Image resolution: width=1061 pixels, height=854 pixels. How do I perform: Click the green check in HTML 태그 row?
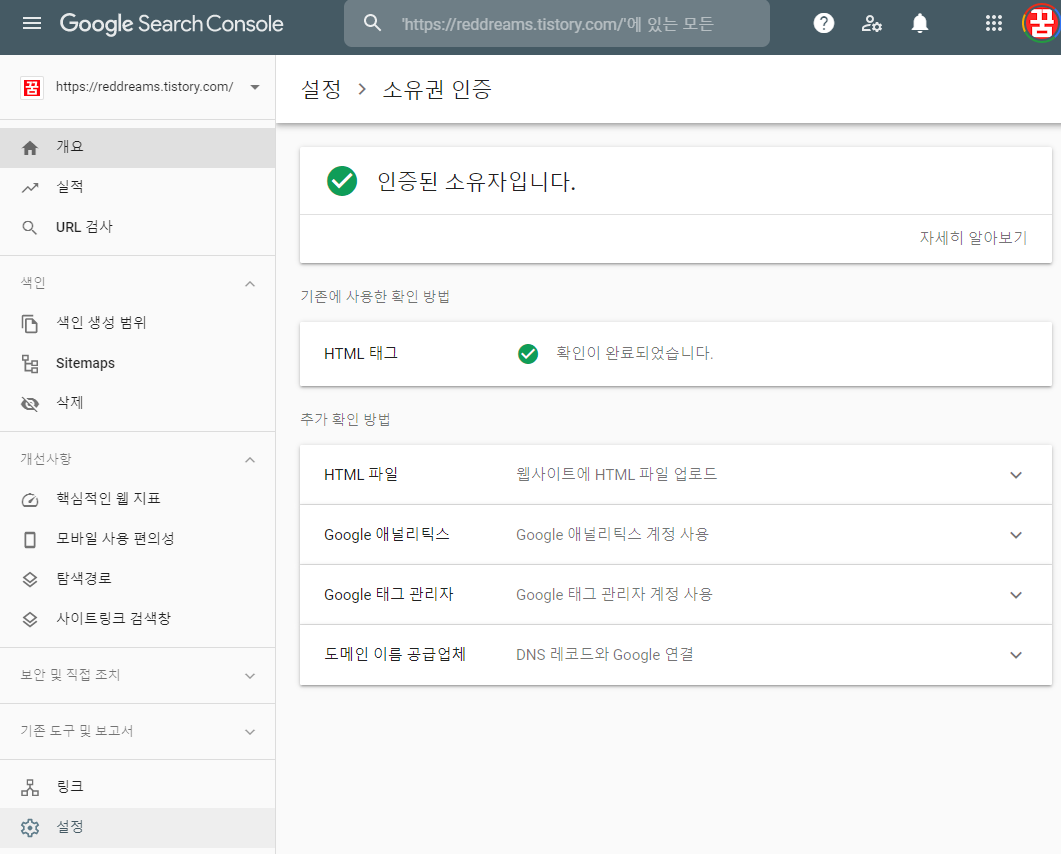pos(528,353)
